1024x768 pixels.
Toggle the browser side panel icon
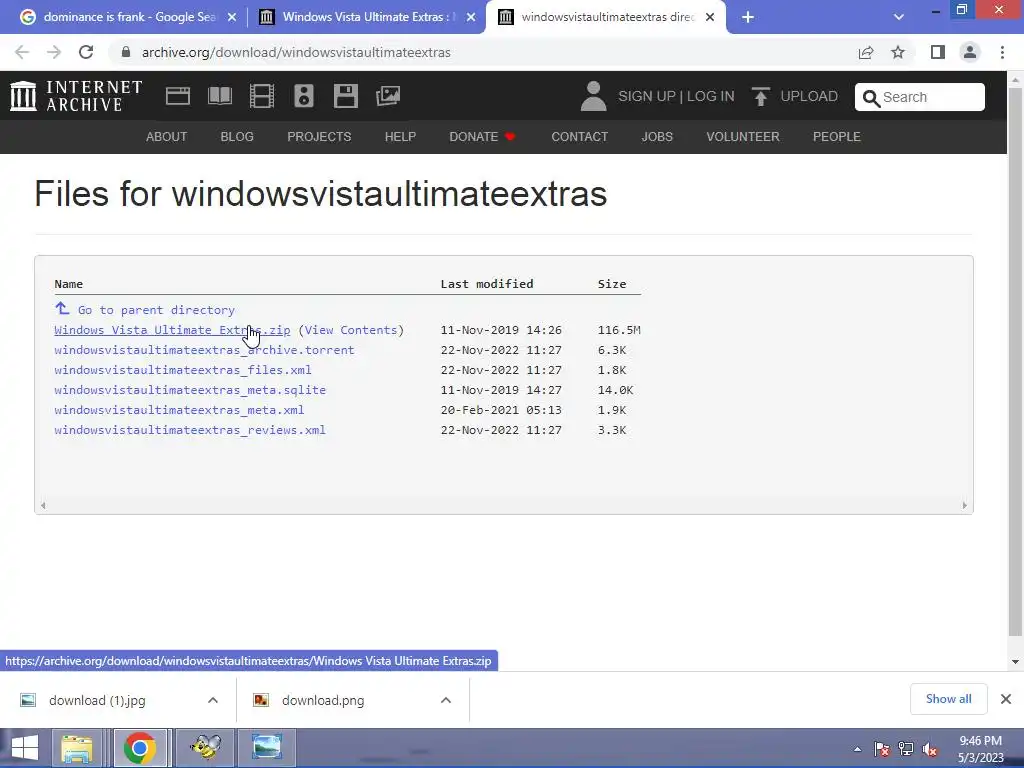(x=938, y=52)
